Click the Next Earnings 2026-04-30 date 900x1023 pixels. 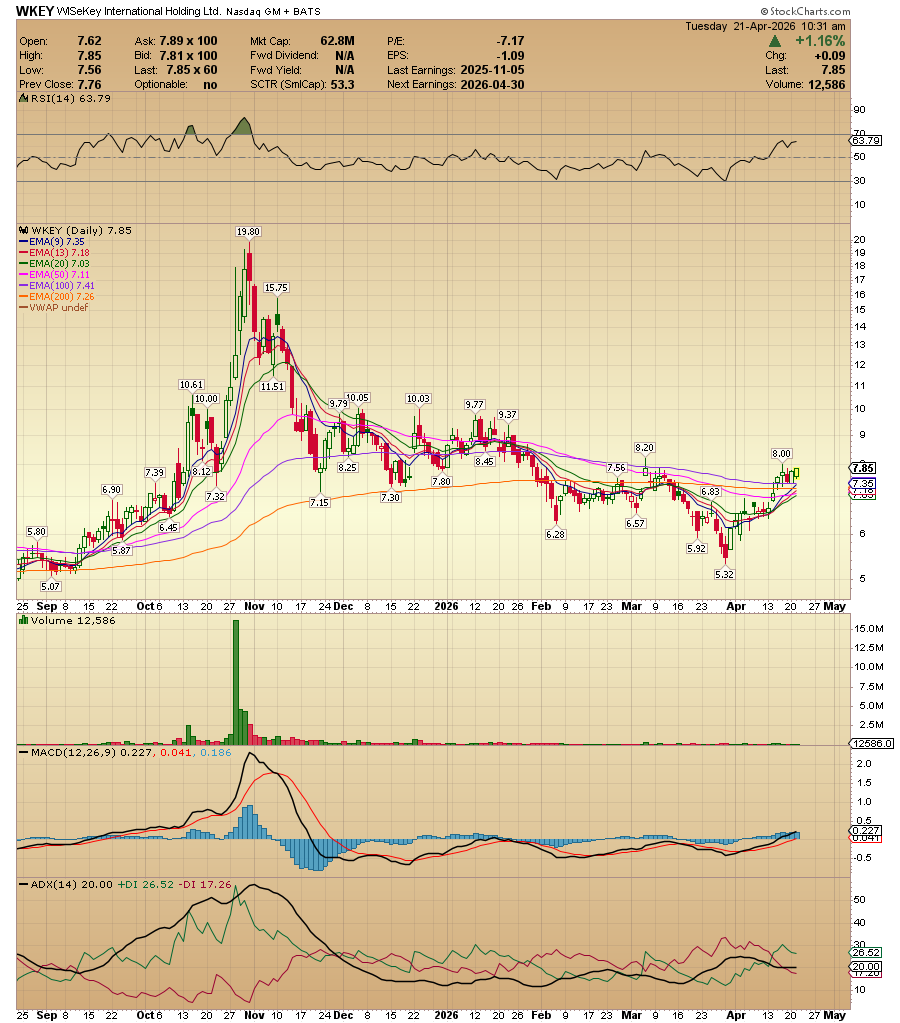coord(492,84)
